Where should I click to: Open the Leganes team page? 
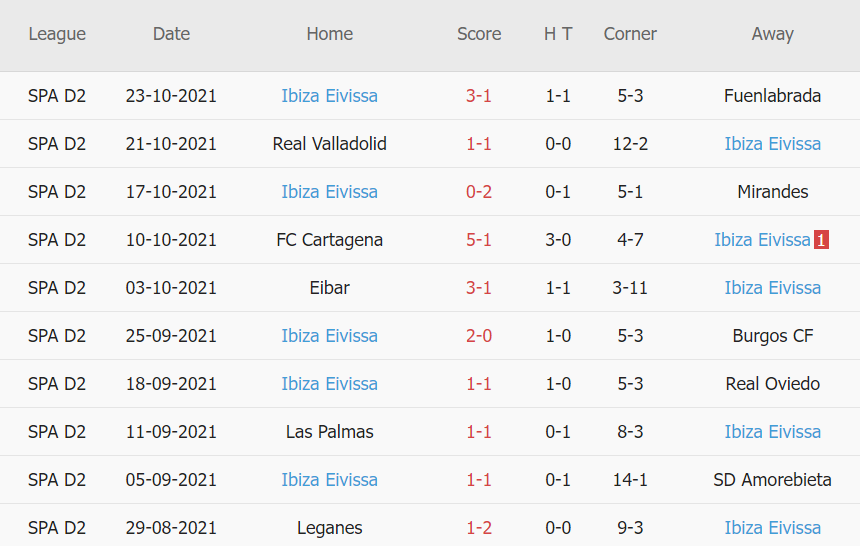tap(329, 528)
